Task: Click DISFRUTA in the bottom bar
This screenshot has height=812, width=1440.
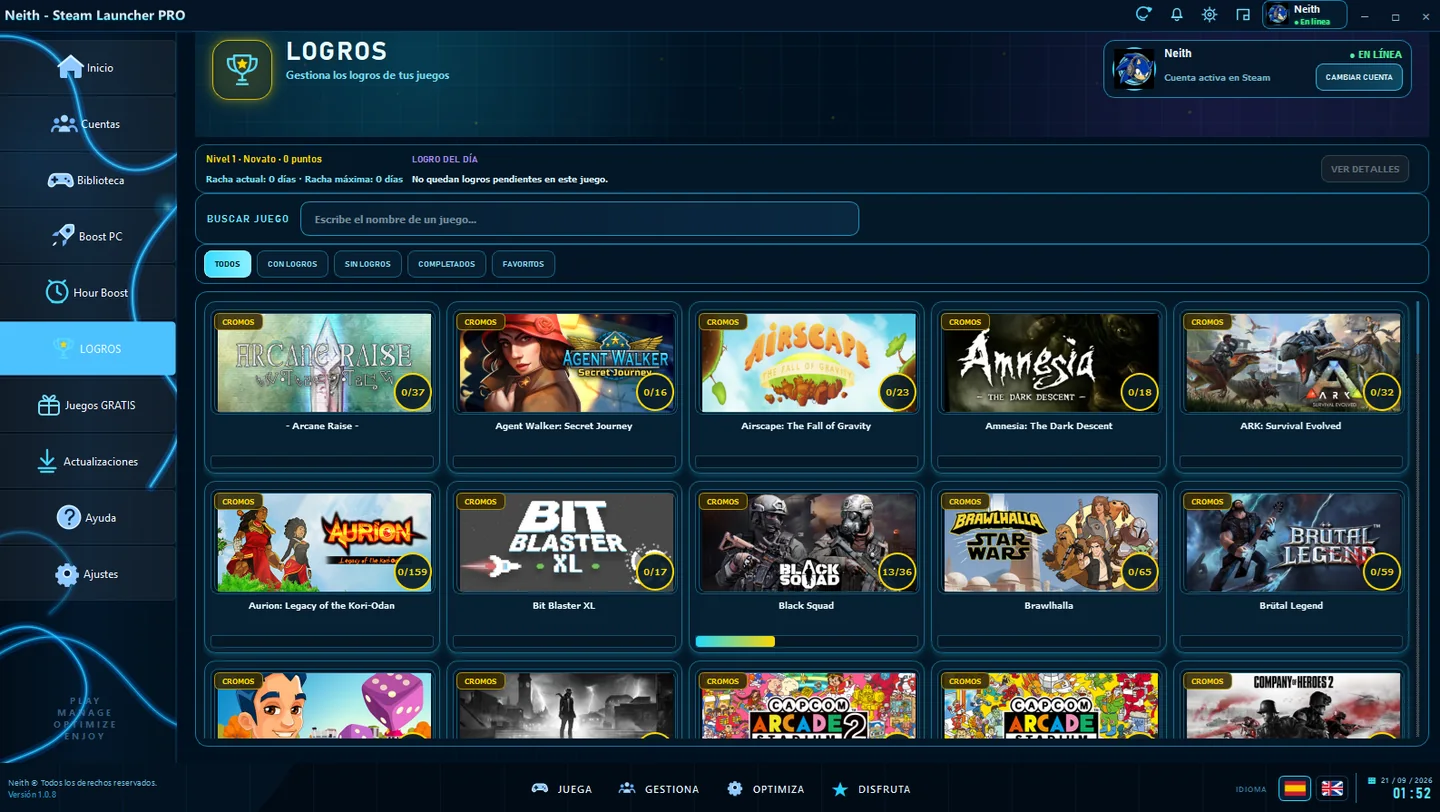Action: click(871, 789)
